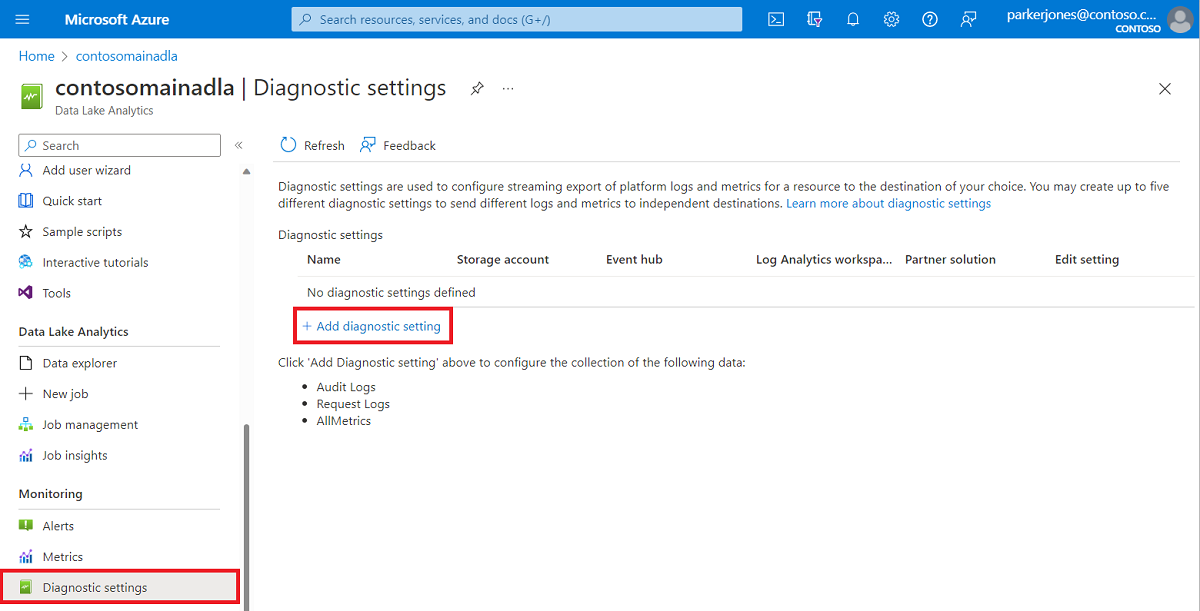The width and height of the screenshot is (1200, 611).
Task: Open Learn more about diagnostic settings link
Action: pyautogui.click(x=888, y=203)
